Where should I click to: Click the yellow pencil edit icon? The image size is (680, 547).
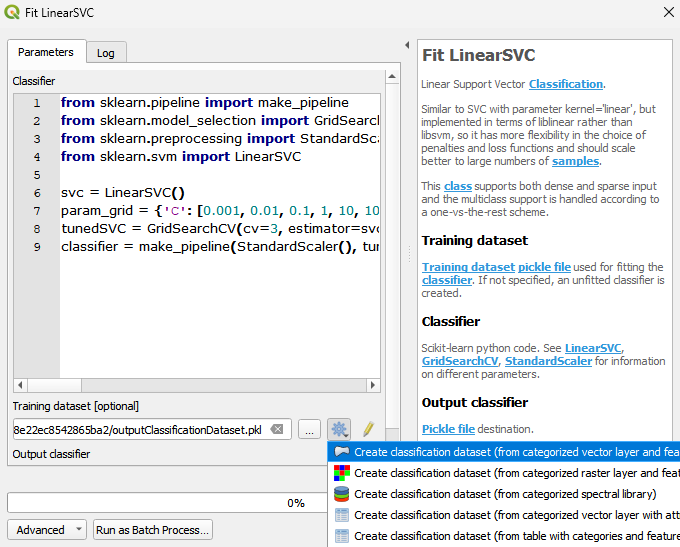(x=368, y=429)
